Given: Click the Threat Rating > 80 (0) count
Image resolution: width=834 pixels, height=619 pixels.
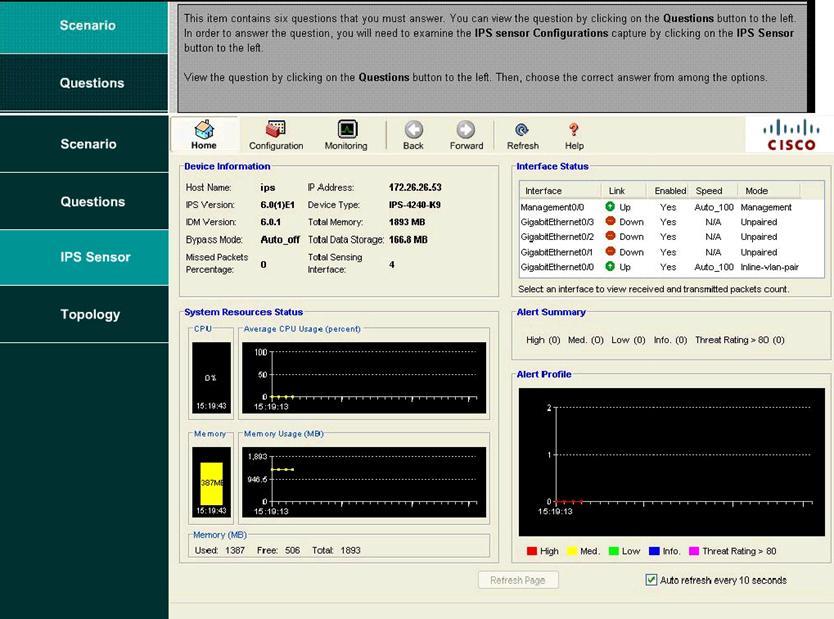Looking at the screenshot, I should (x=740, y=340).
